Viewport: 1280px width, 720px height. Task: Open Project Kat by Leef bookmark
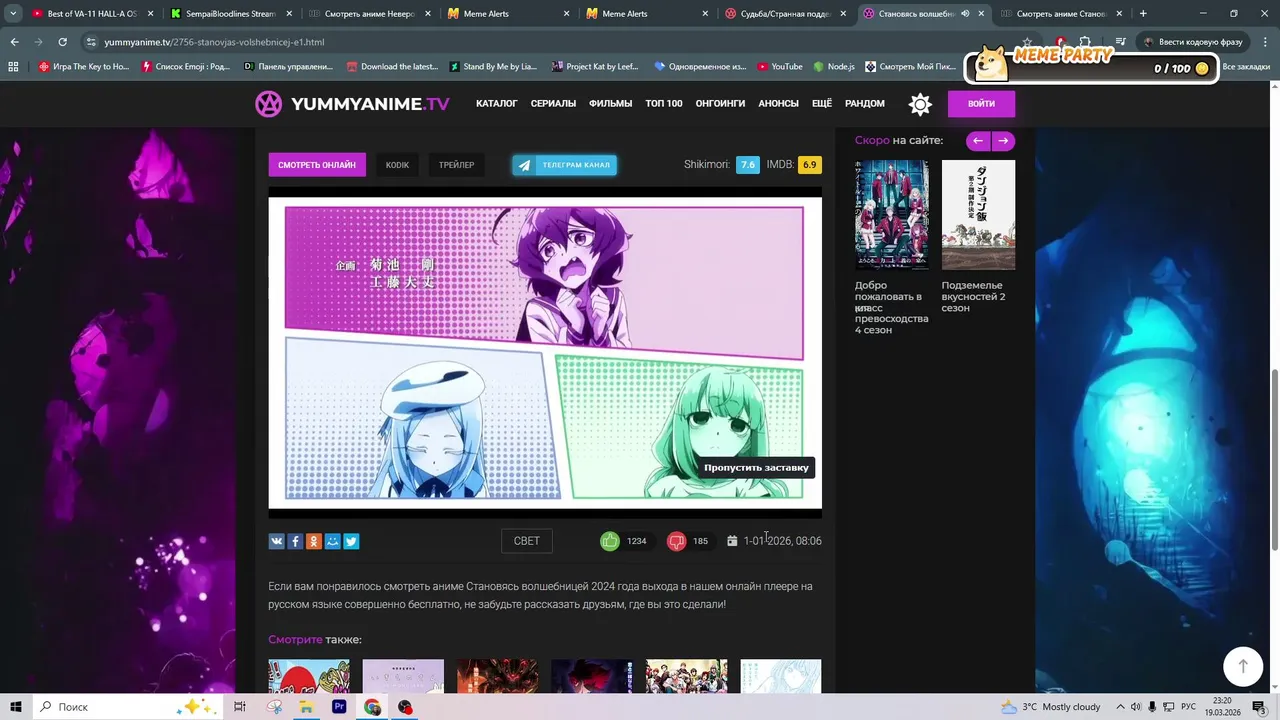pyautogui.click(x=595, y=67)
